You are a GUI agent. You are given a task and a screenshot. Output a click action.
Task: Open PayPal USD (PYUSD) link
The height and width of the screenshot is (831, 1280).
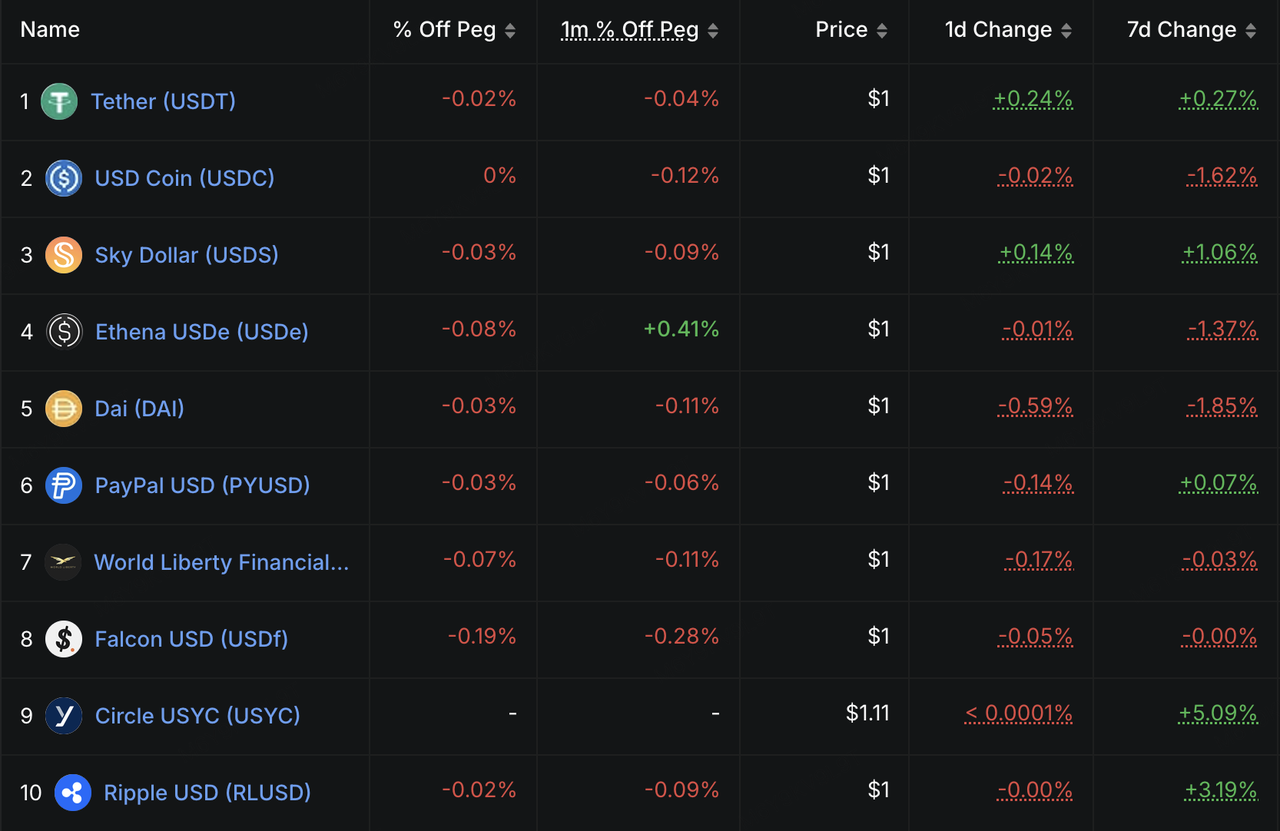(202, 485)
